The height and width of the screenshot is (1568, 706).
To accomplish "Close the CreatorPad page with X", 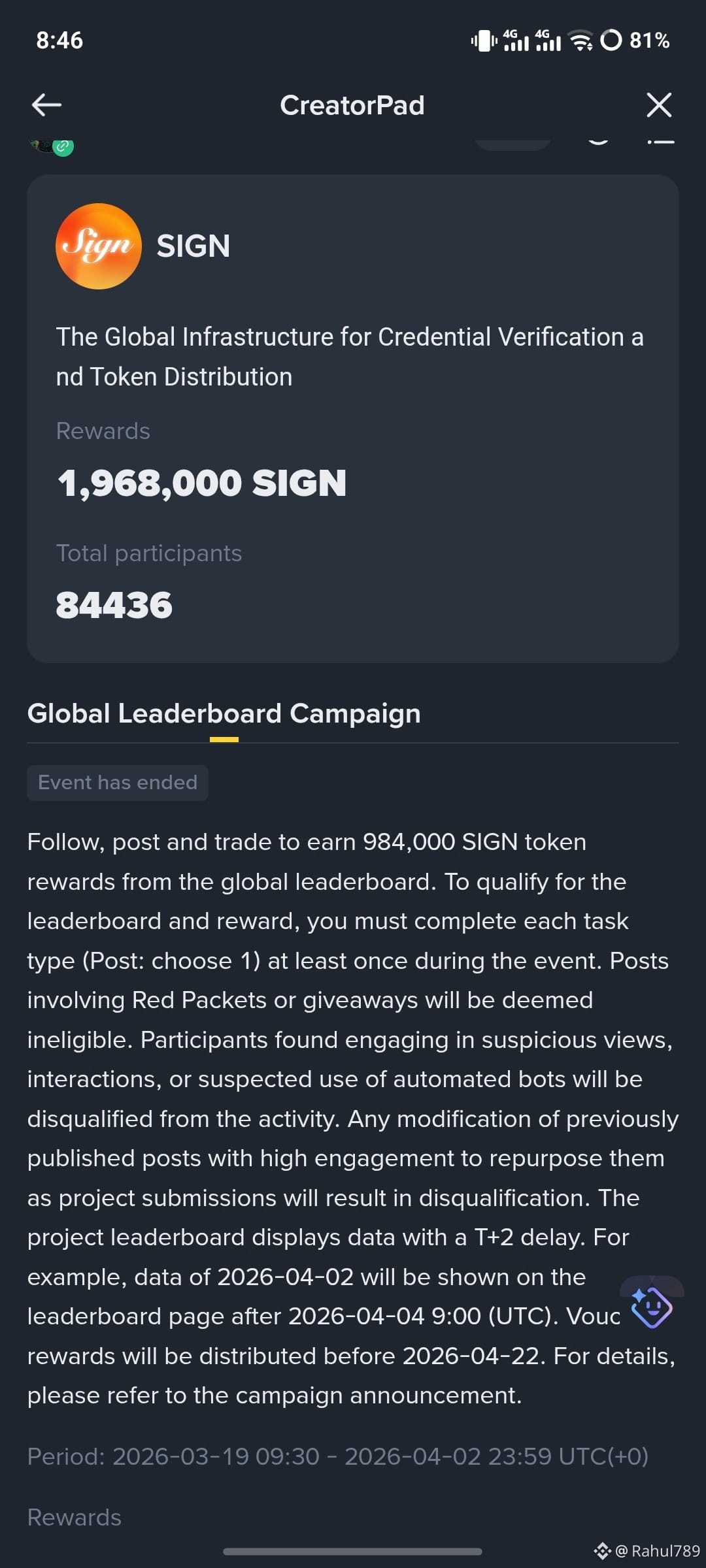I will coord(659,105).
